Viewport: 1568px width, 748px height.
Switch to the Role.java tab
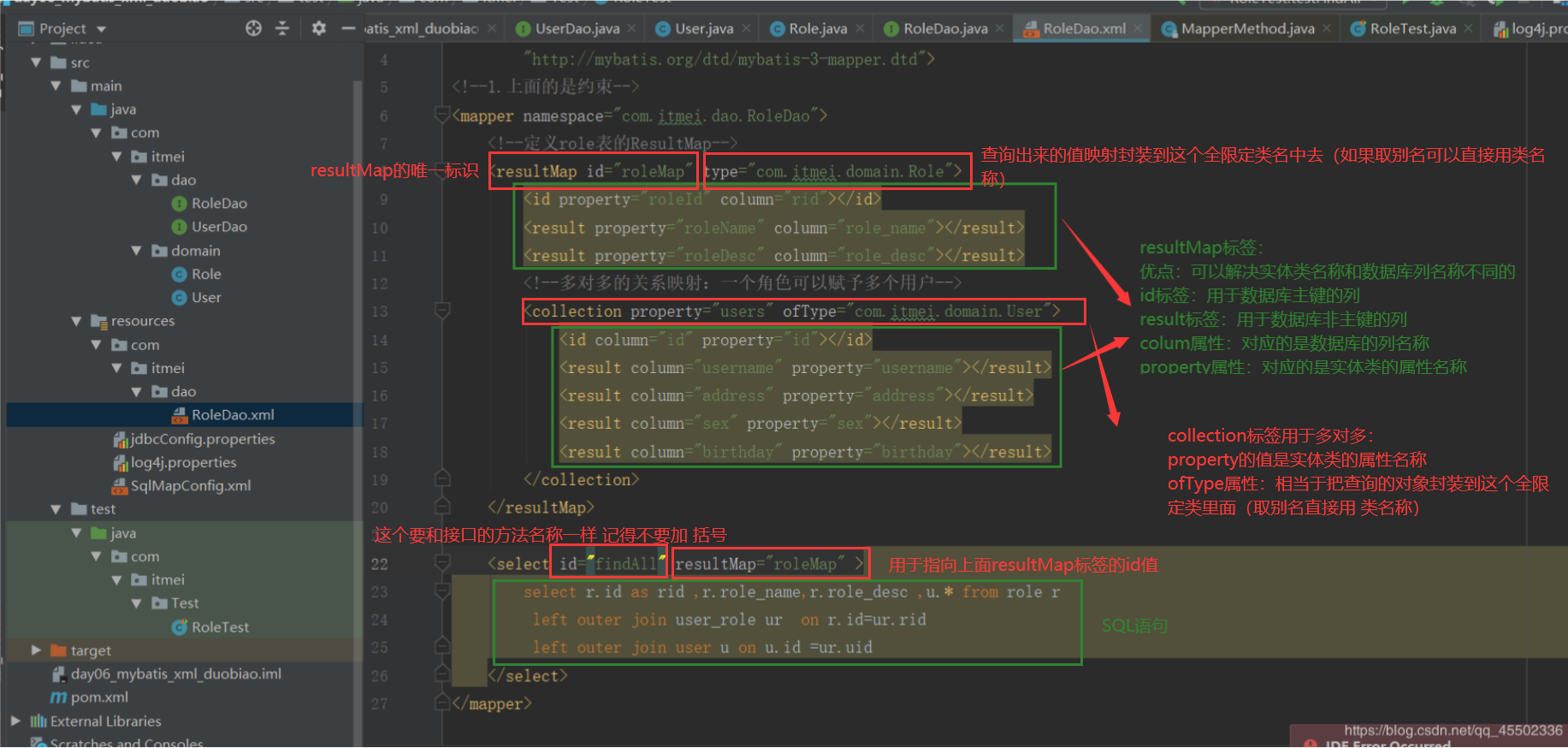click(x=817, y=28)
